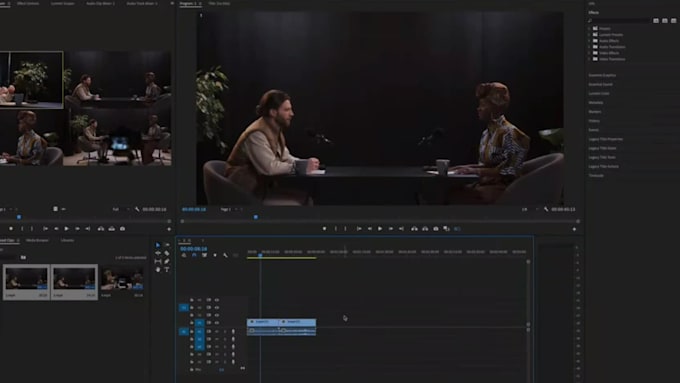The width and height of the screenshot is (680, 383).
Task: Toggle Snap in timeline header
Action: pos(194,255)
